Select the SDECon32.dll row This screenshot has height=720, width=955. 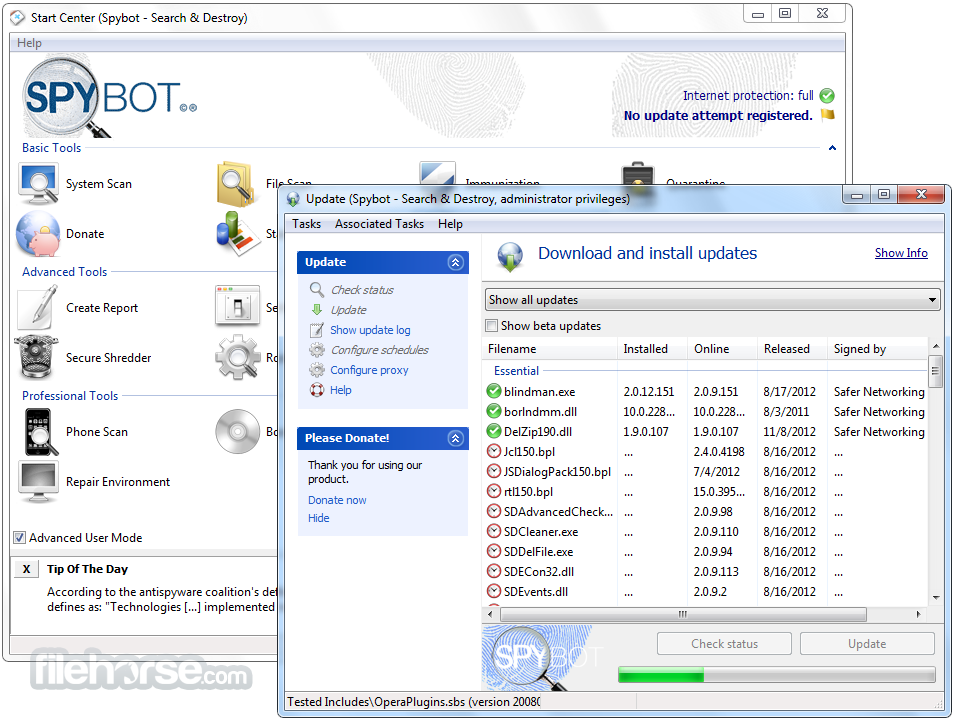[705, 572]
